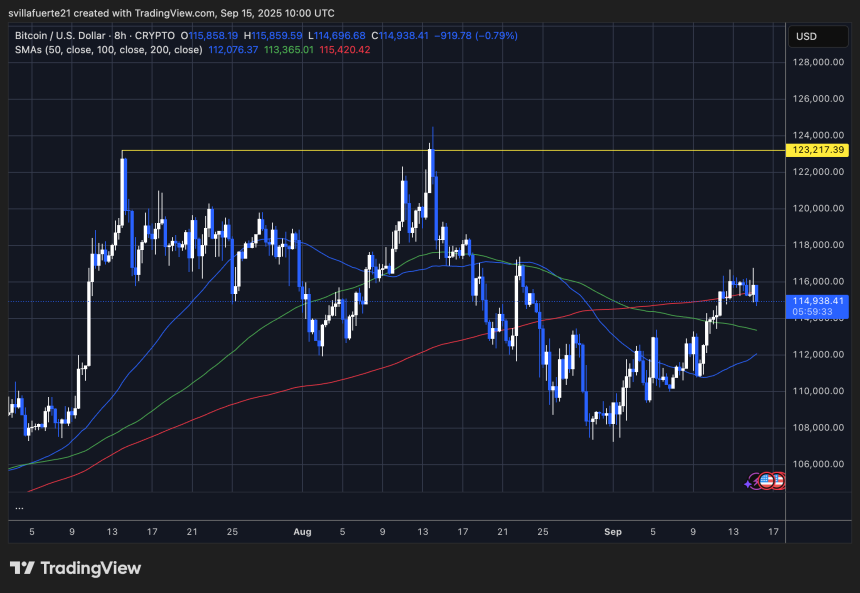Click the yellow line price label 123,217.39
Screen dimensions: 860x593
point(820,150)
